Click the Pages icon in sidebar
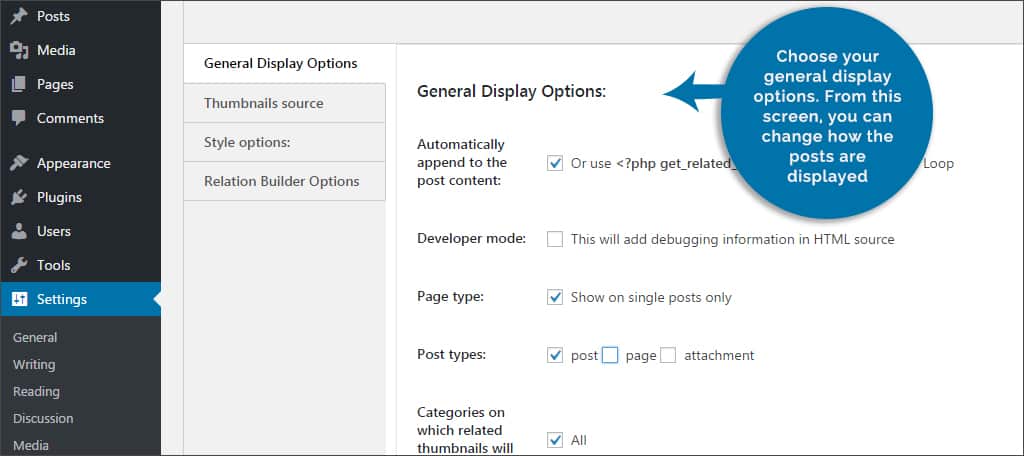This screenshot has height=456, width=1024. 19,84
